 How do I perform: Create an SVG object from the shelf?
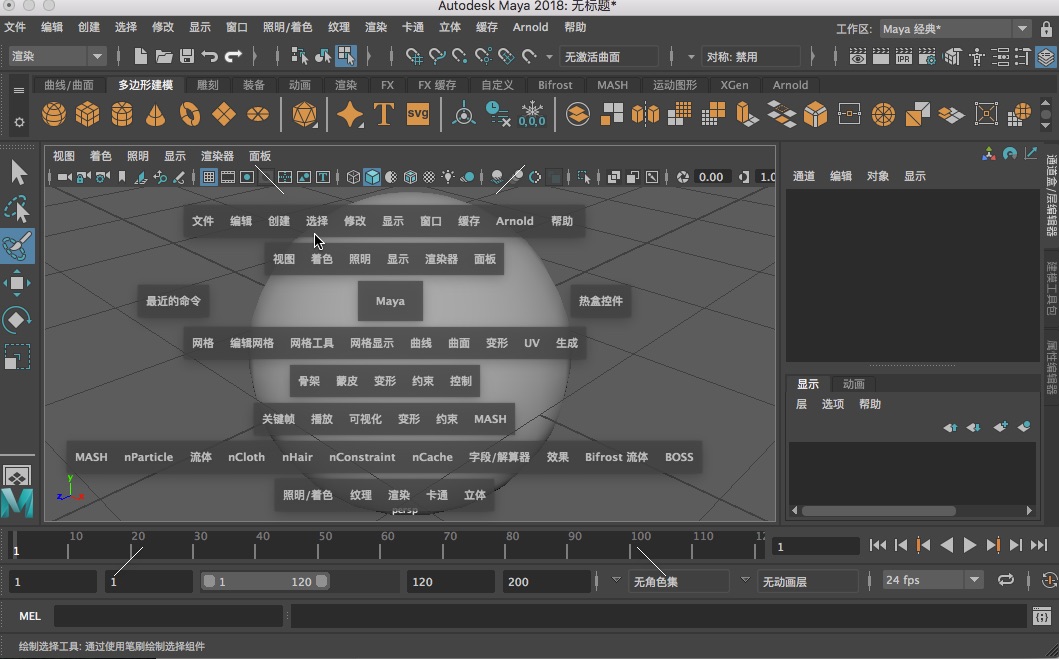(x=419, y=114)
